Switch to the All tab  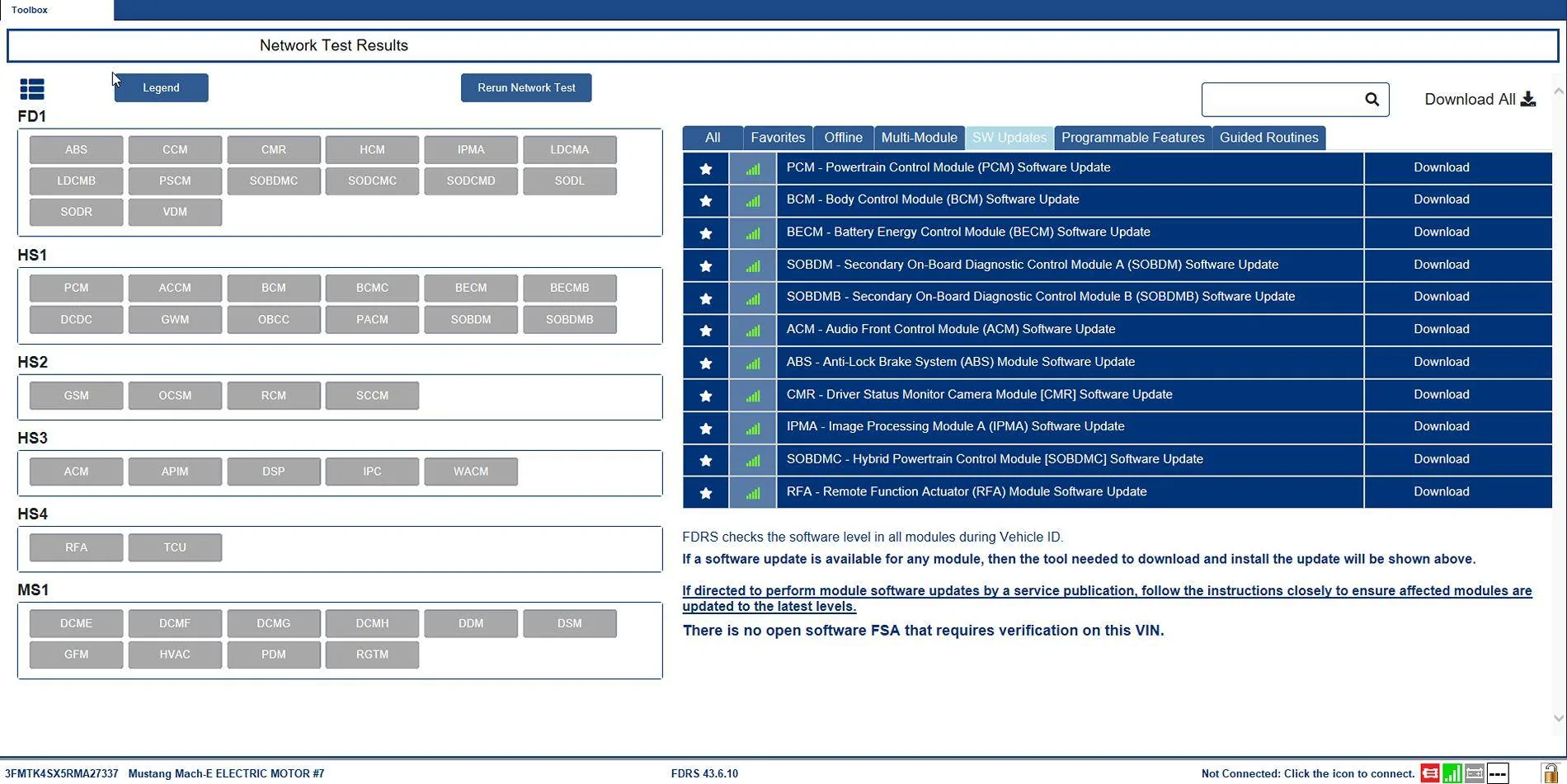coord(713,138)
